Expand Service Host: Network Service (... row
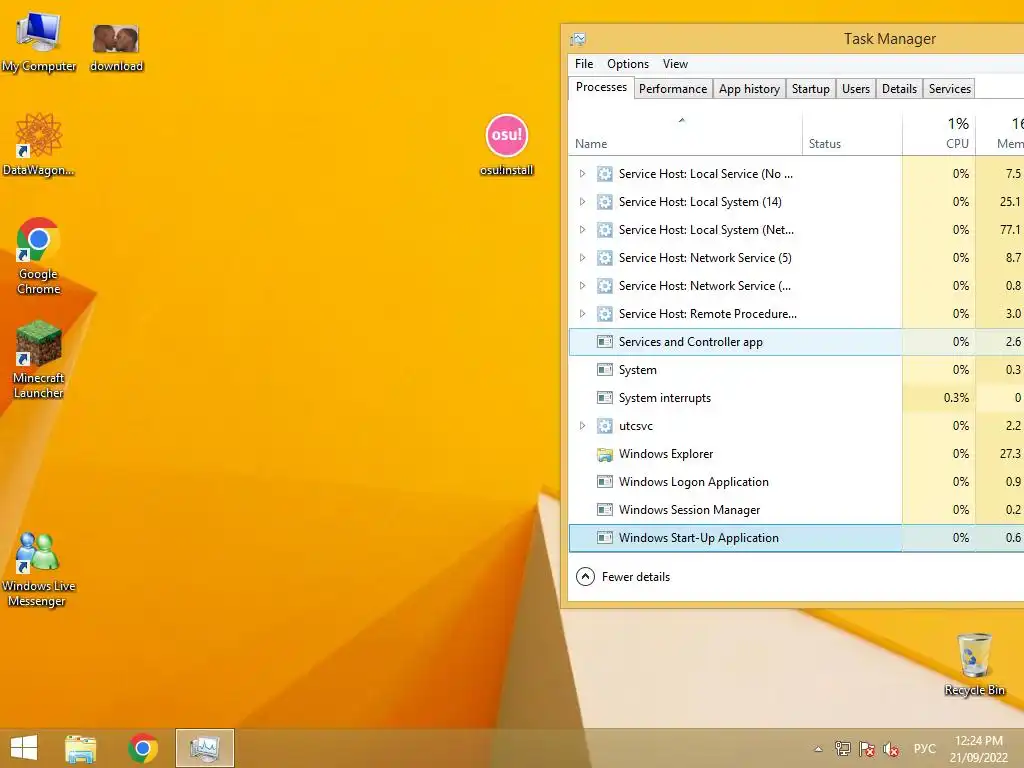1024x768 pixels. [x=583, y=286]
